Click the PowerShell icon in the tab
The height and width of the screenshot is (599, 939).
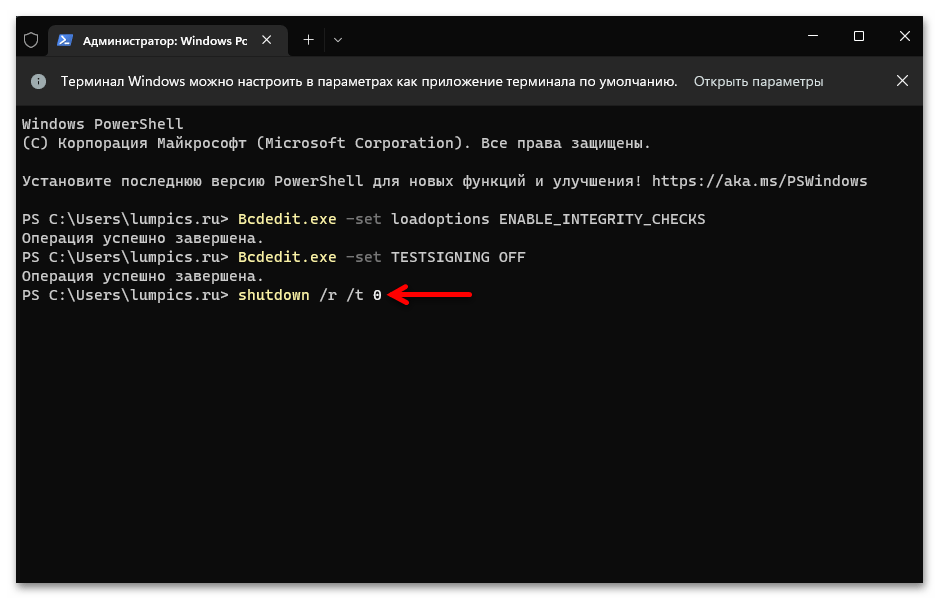click(65, 40)
